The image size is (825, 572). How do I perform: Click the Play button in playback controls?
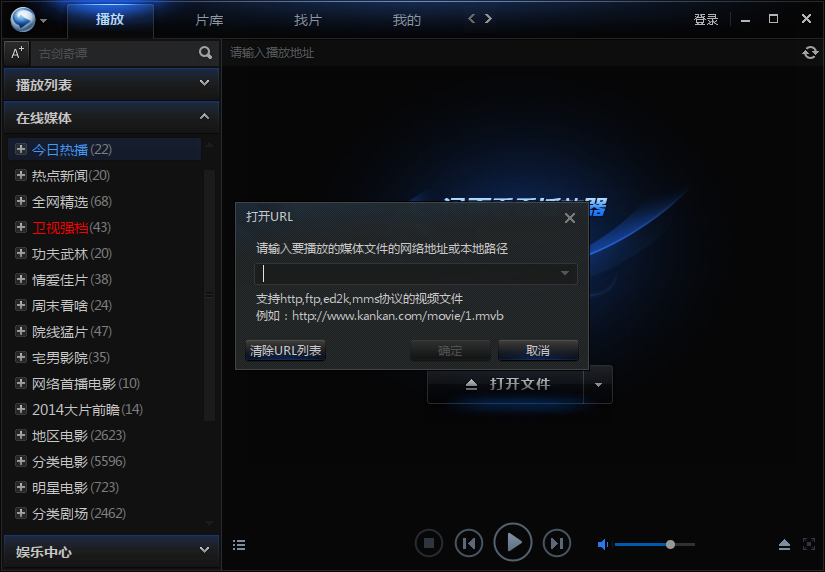513,543
